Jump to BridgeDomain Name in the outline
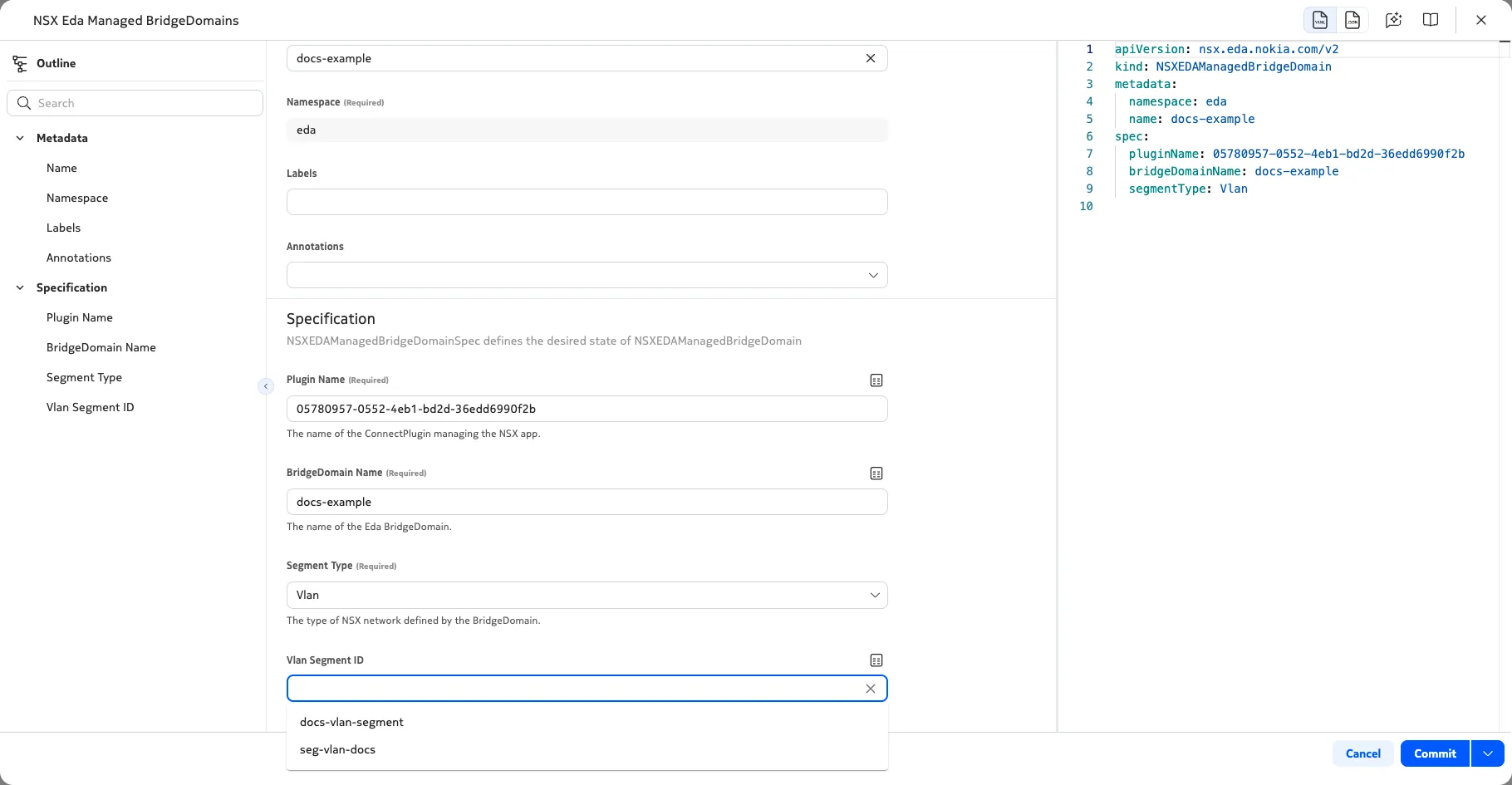The width and height of the screenshot is (1512, 785). click(x=101, y=347)
